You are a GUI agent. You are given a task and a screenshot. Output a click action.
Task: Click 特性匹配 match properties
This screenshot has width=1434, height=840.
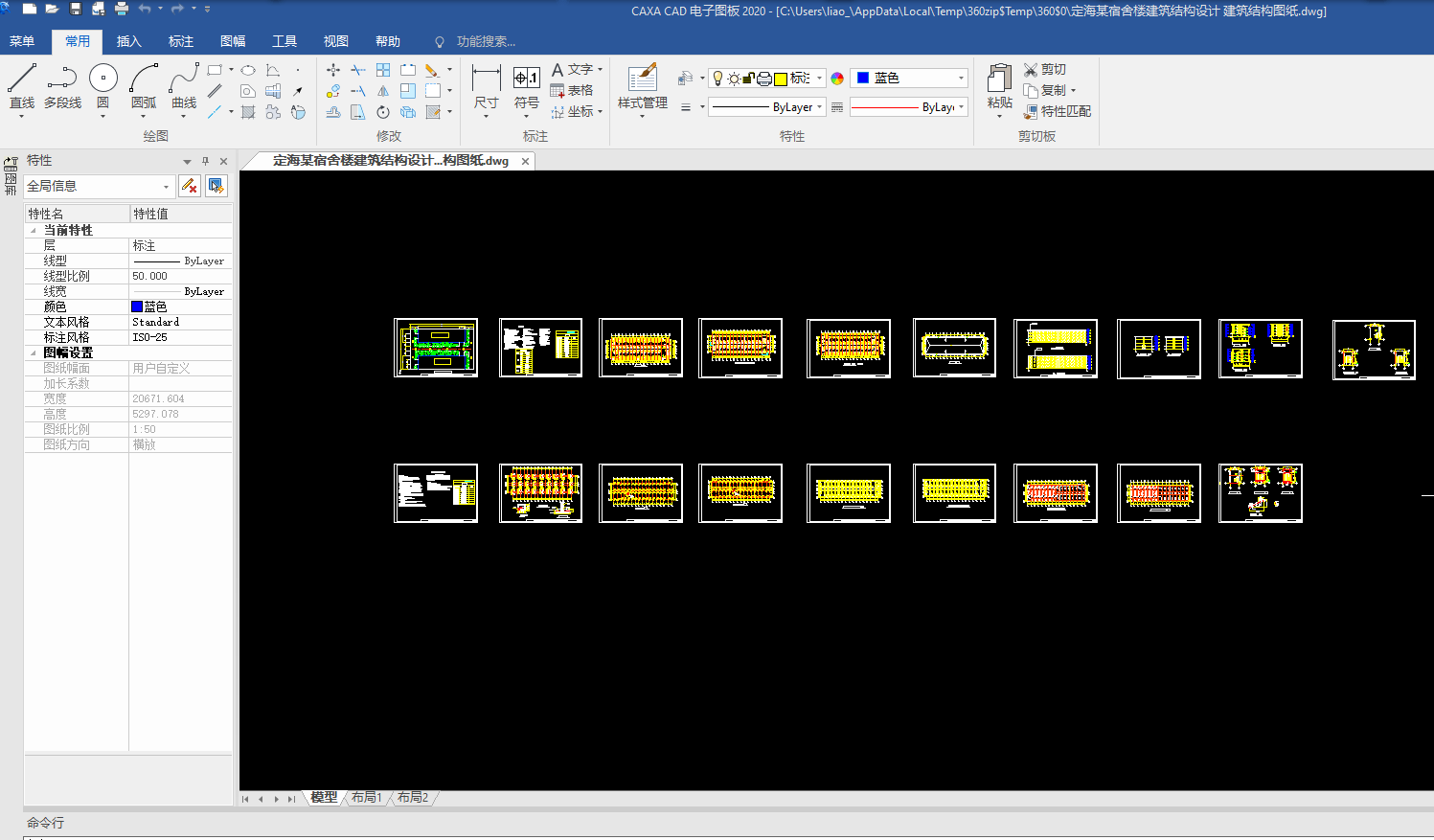(1058, 111)
